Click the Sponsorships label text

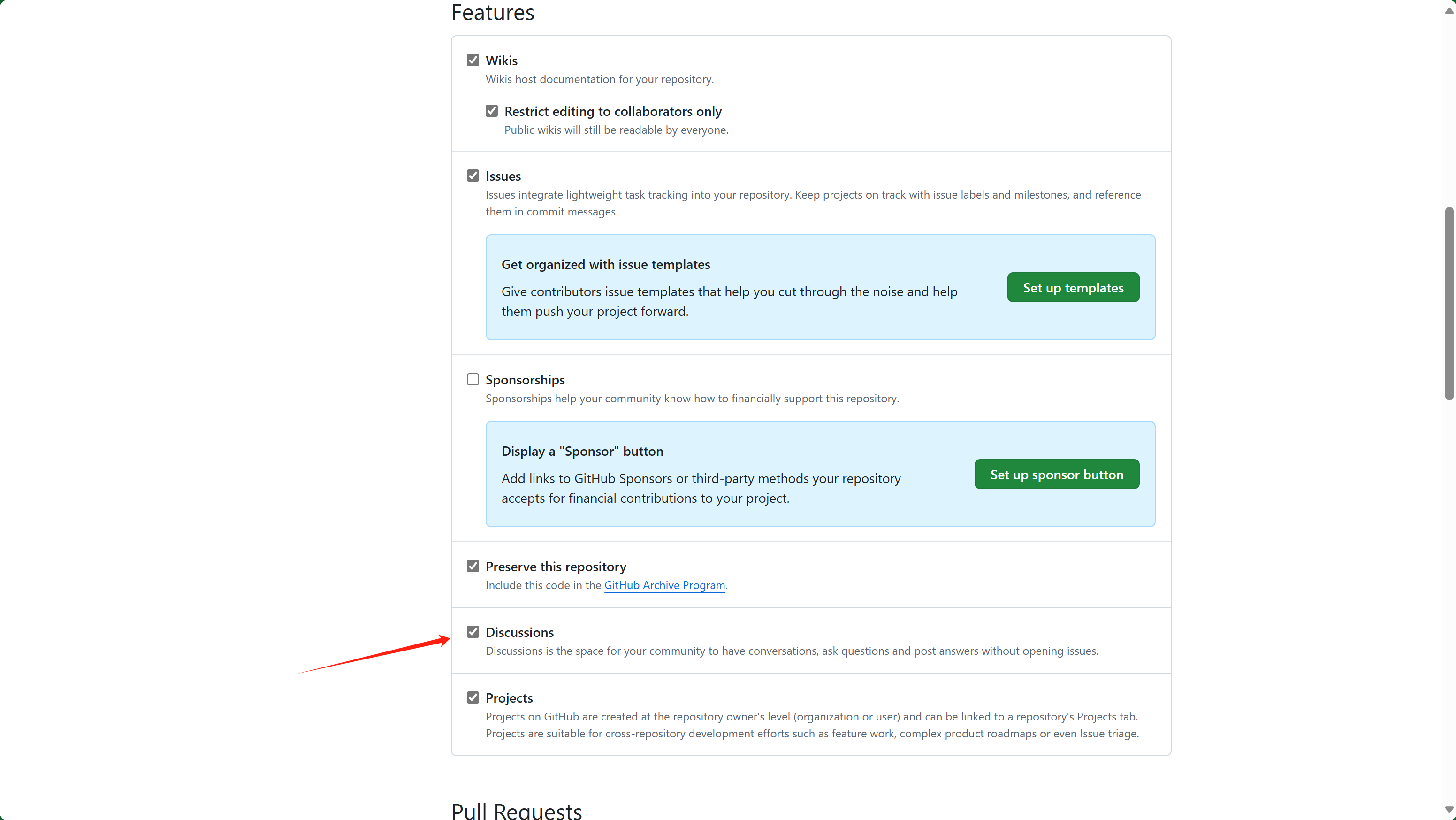point(525,380)
